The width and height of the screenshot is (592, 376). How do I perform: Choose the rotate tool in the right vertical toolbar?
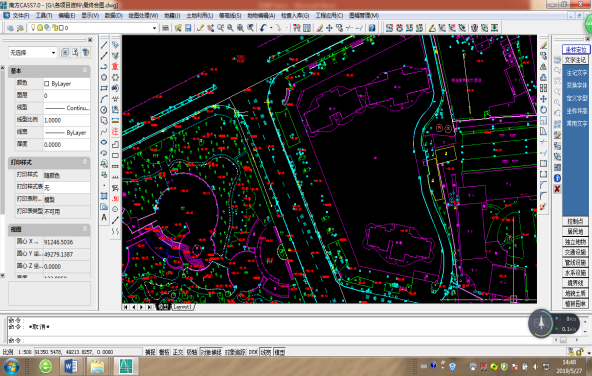(543, 110)
